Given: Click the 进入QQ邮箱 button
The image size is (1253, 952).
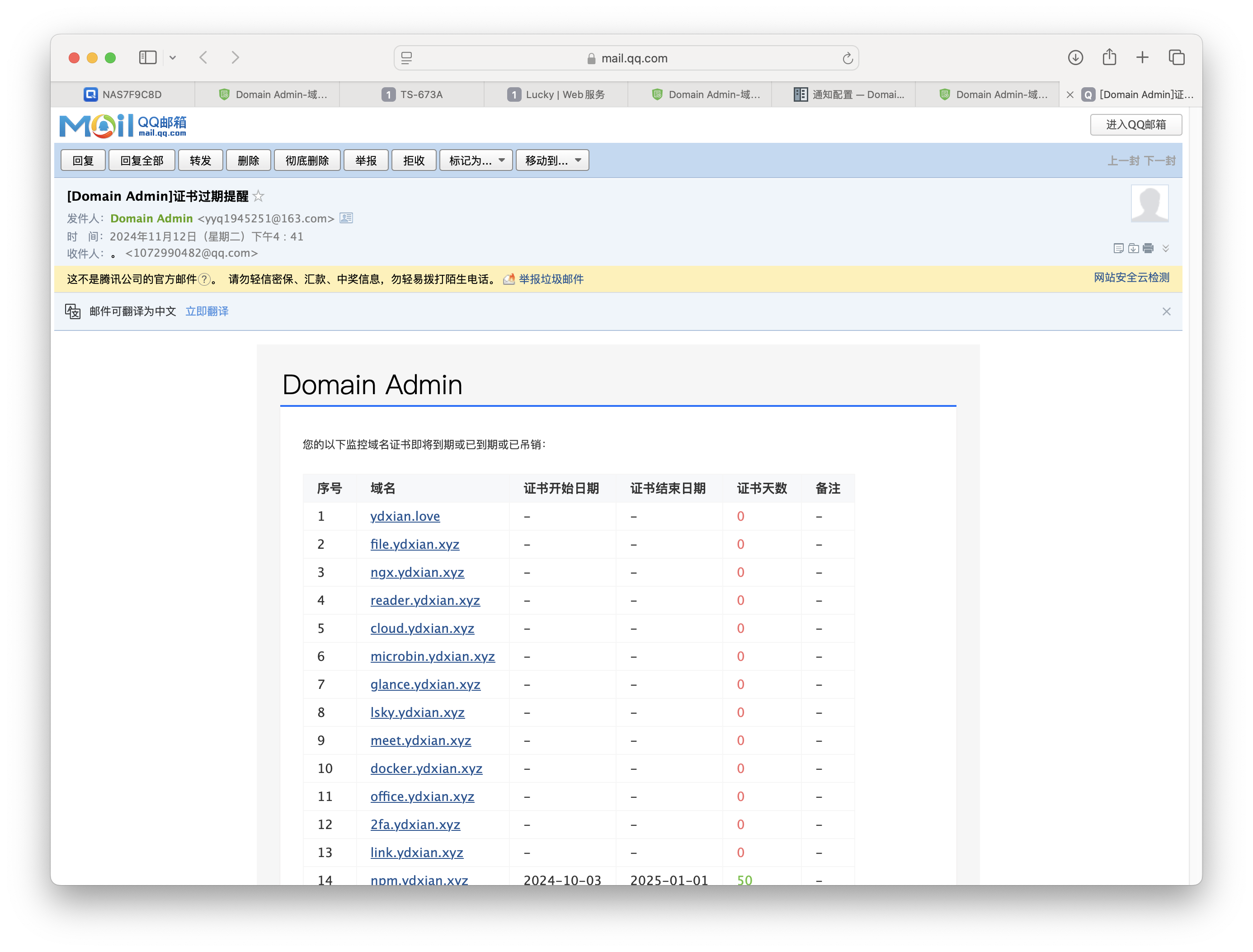Looking at the screenshot, I should pos(1135,125).
